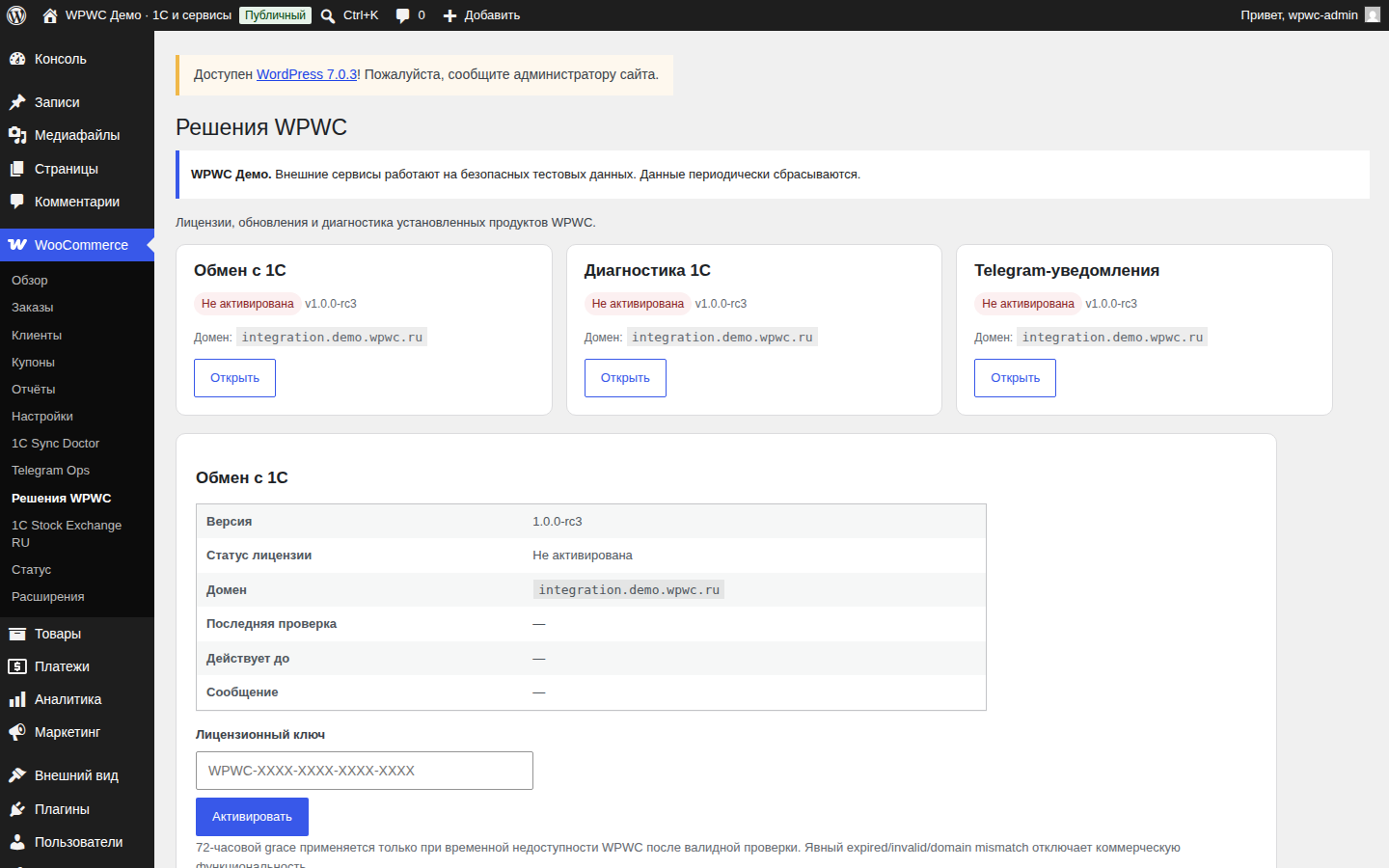Click Не активирована badge in Telegram-уведомления card
1389x868 pixels.
pyautogui.click(x=1027, y=304)
